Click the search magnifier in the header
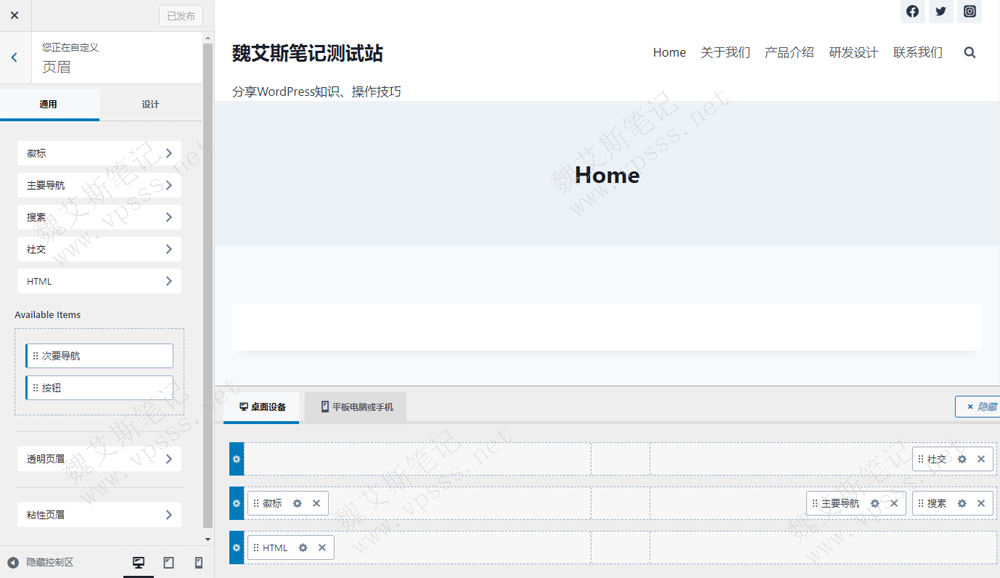The height and width of the screenshot is (578, 1000). pos(969,53)
